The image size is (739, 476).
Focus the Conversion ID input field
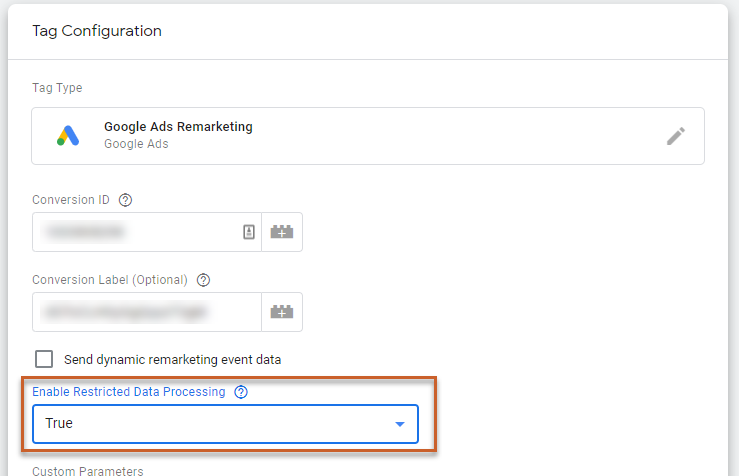tap(135, 232)
